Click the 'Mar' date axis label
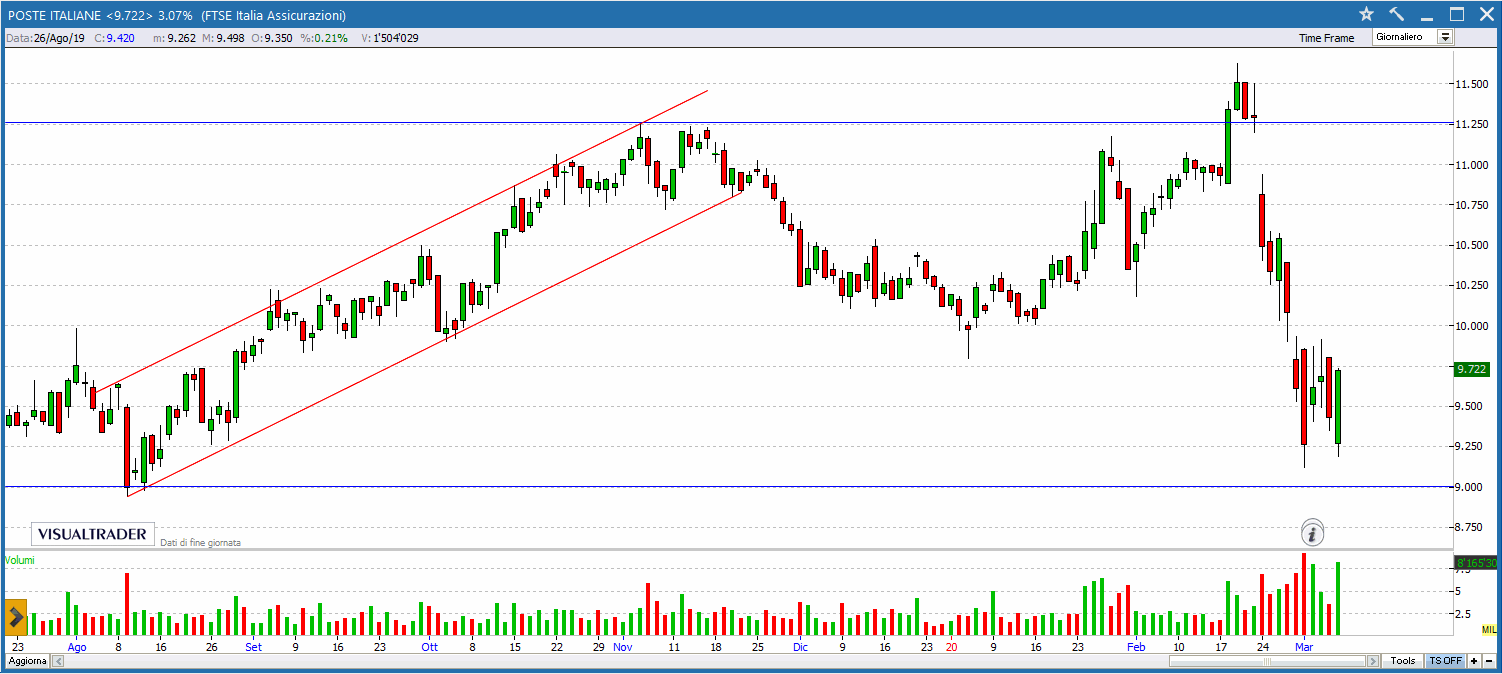1502x674 pixels. (1303, 647)
